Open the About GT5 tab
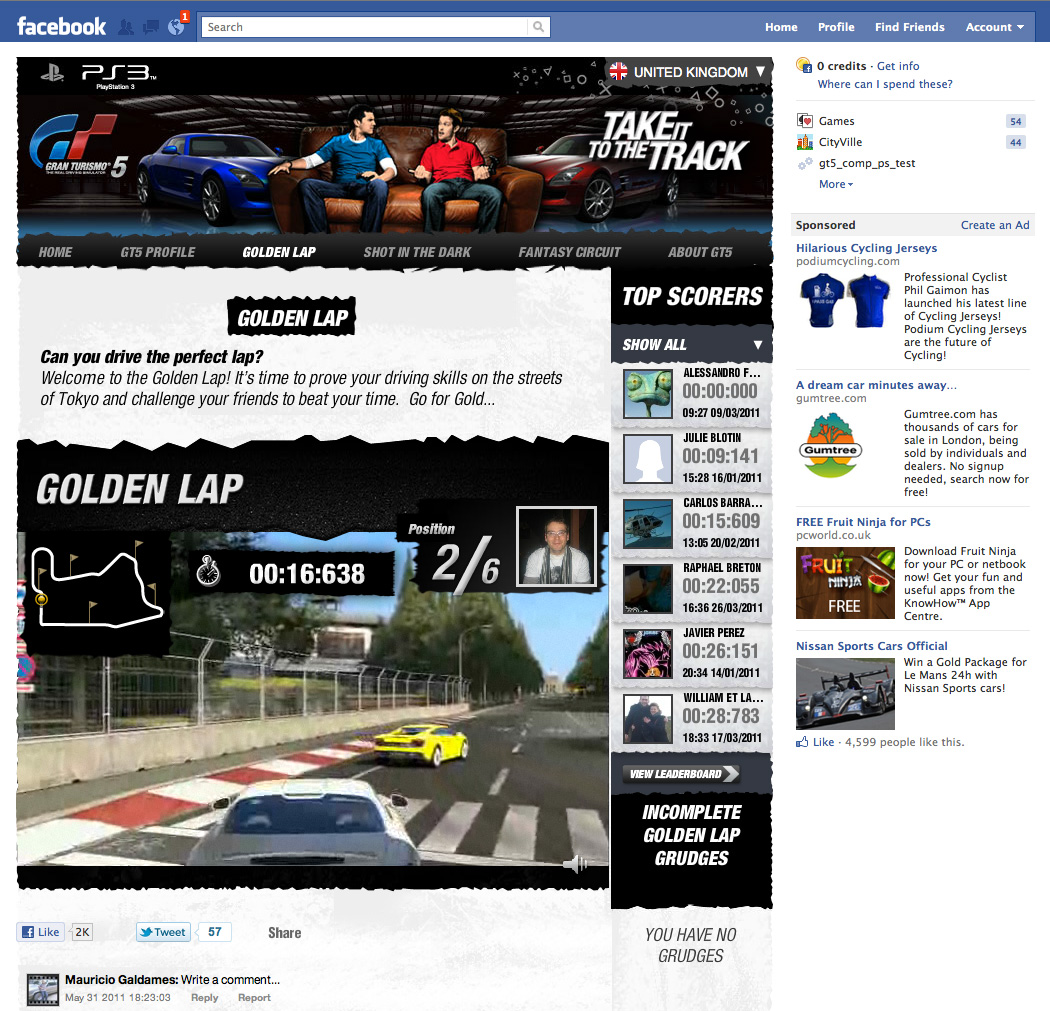The image size is (1050, 1011). (700, 252)
